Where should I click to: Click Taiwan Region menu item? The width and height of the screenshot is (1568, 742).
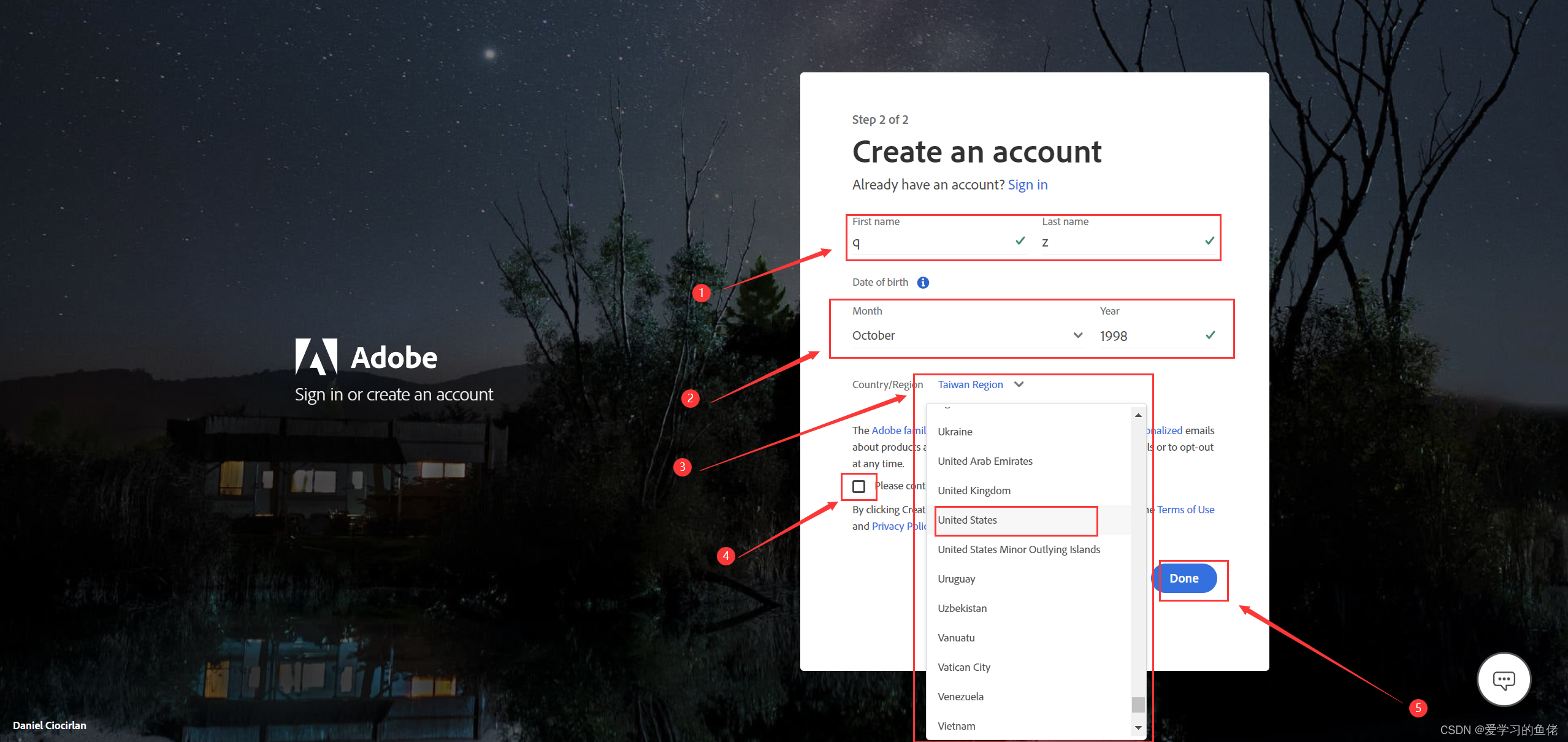(980, 384)
